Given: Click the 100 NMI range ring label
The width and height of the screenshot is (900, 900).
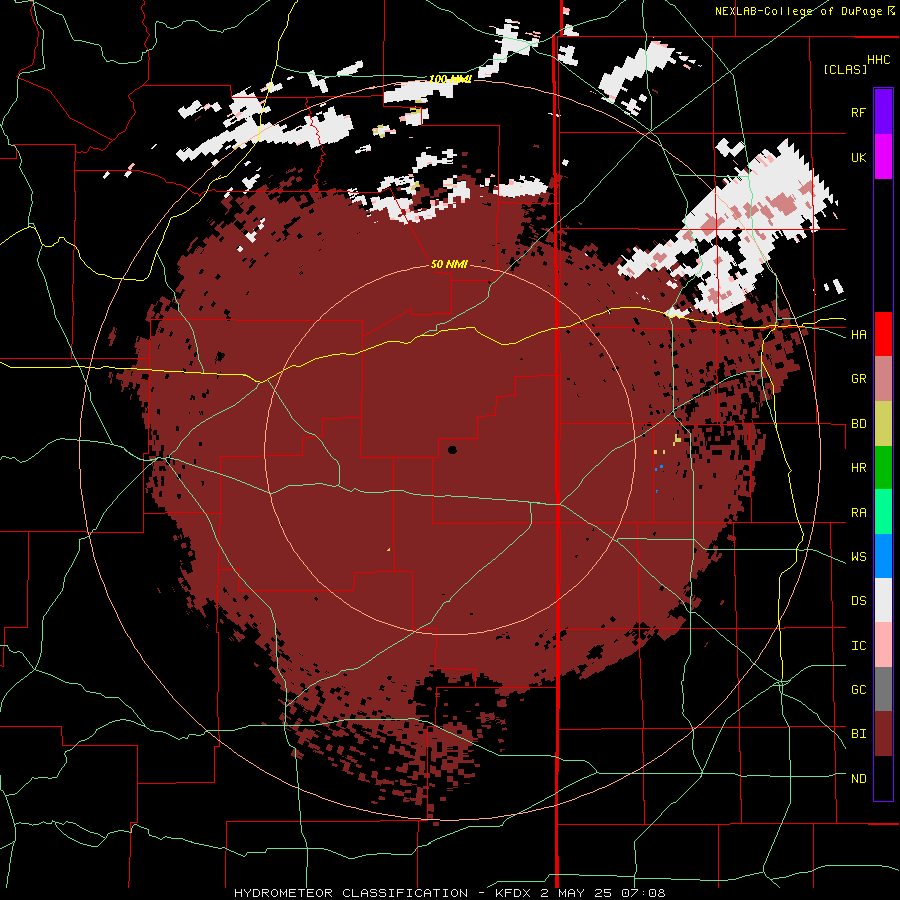Looking at the screenshot, I should (450, 79).
